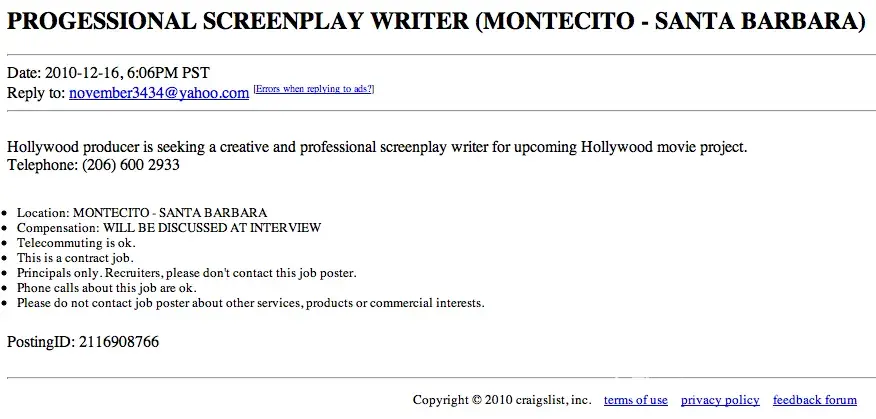This screenshot has height=419, width=876.
Task: Click the "Reply to:" label
Action: 36,93
